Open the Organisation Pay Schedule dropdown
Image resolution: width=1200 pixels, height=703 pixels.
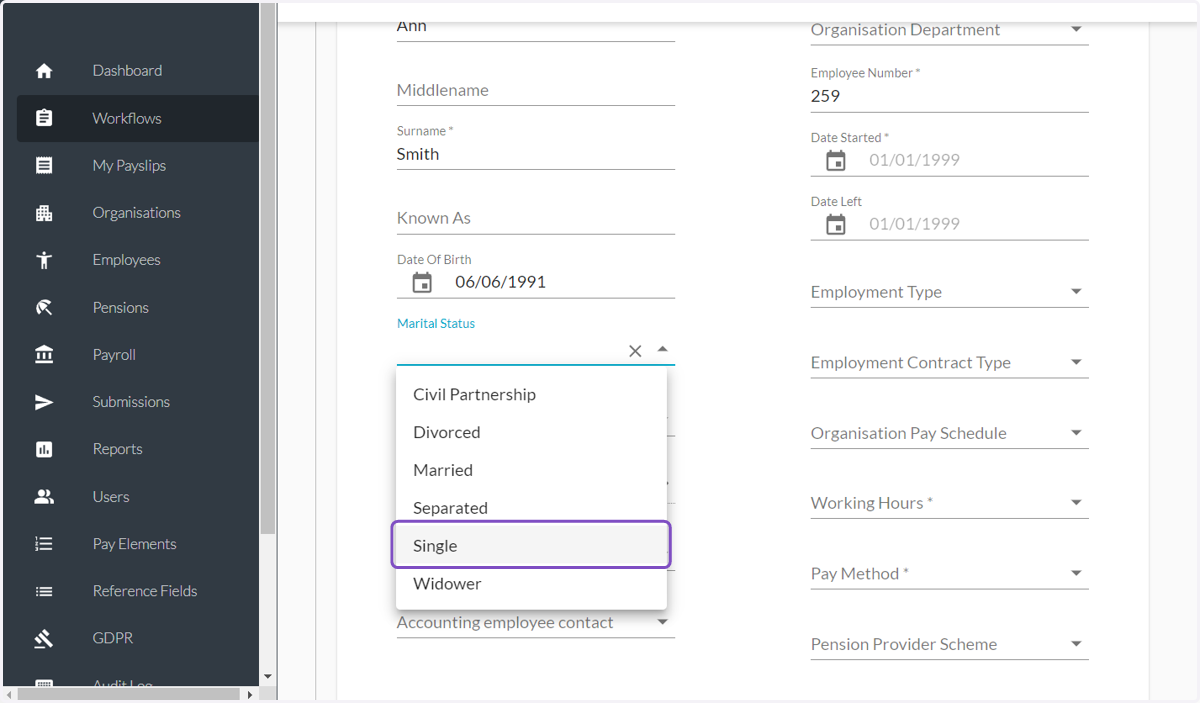1076,433
